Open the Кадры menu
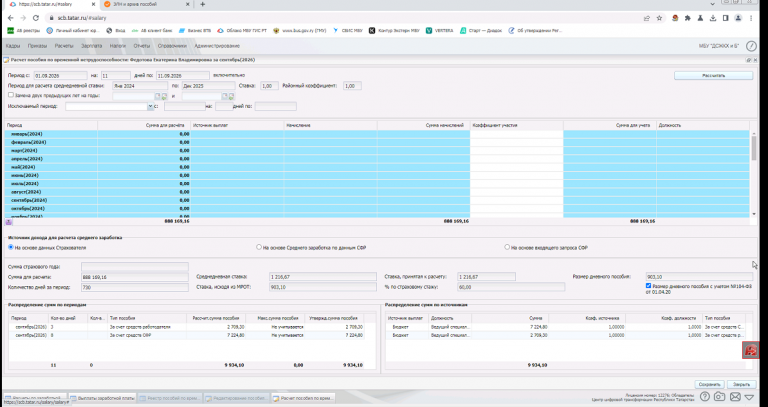 coord(13,46)
